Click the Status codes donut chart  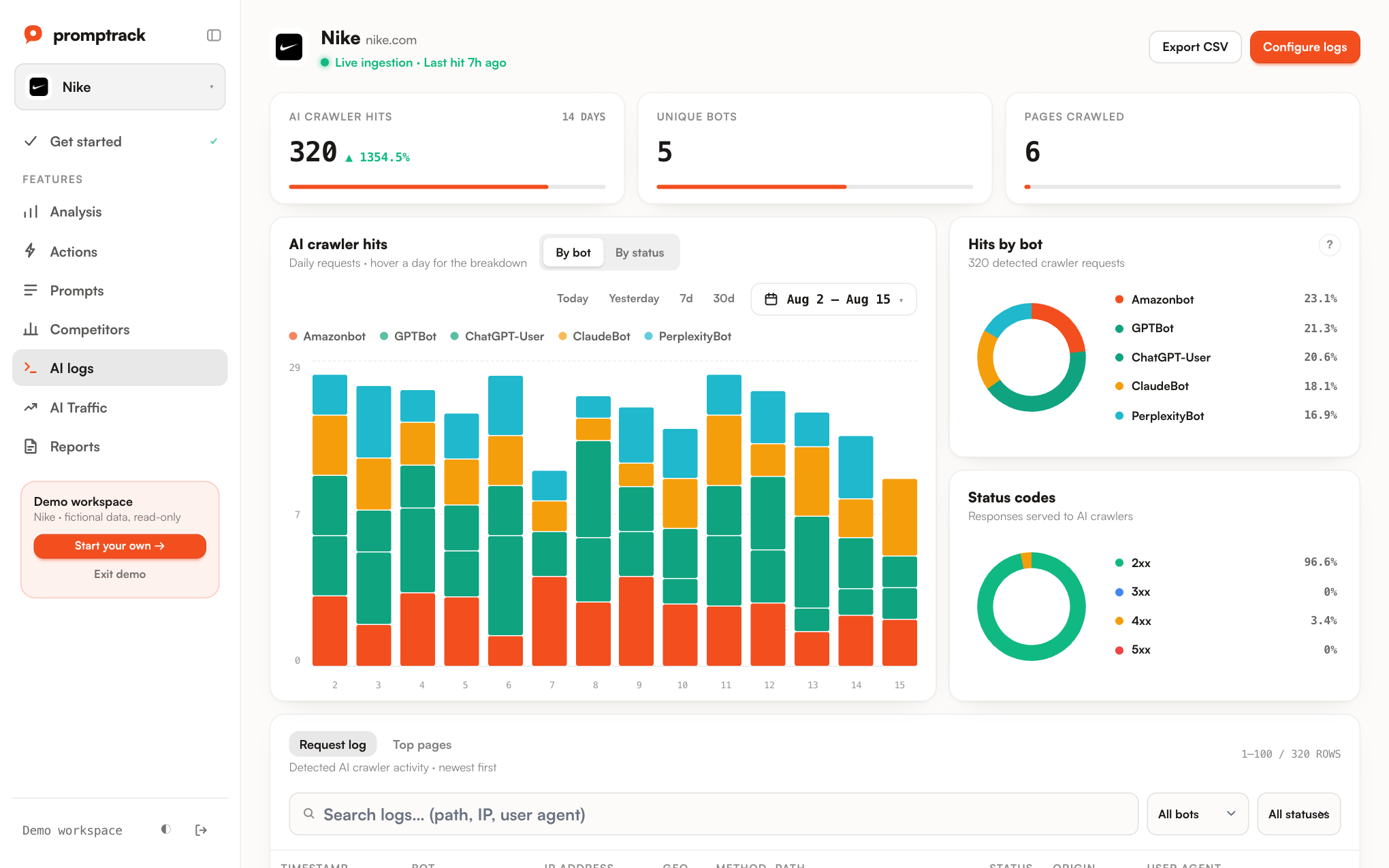coord(1031,607)
